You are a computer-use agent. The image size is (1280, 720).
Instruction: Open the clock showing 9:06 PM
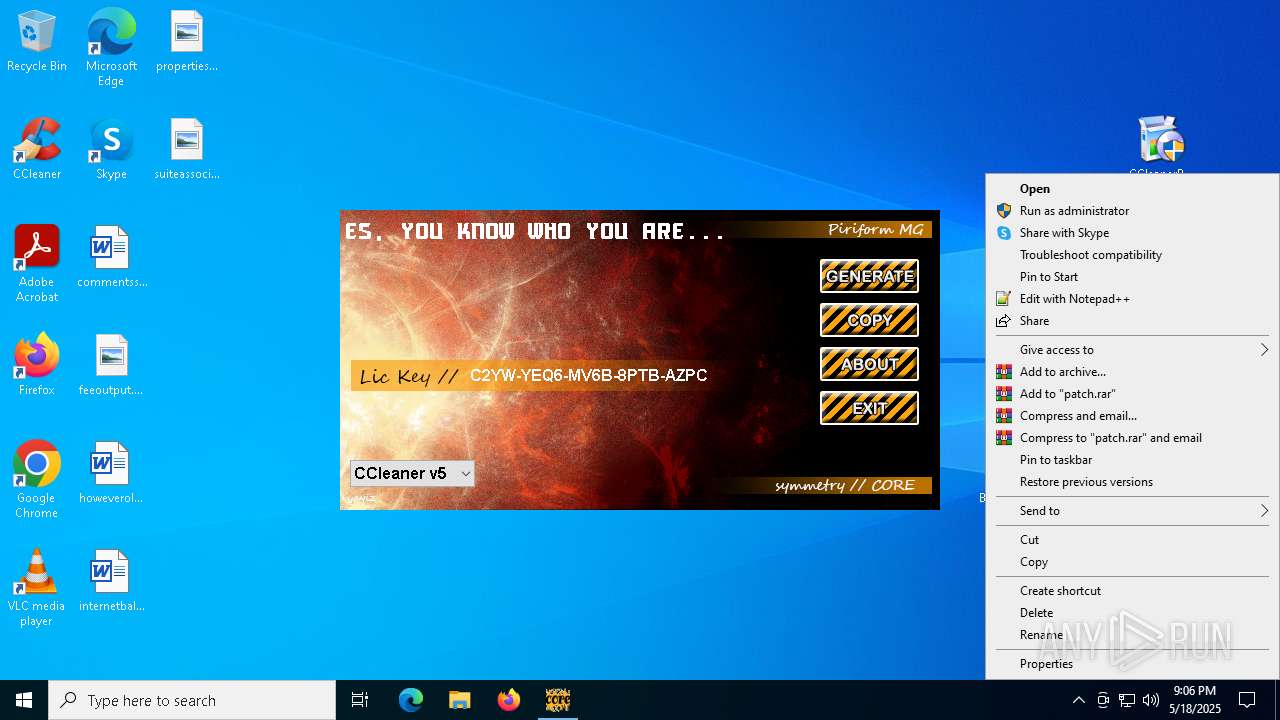(1196, 700)
